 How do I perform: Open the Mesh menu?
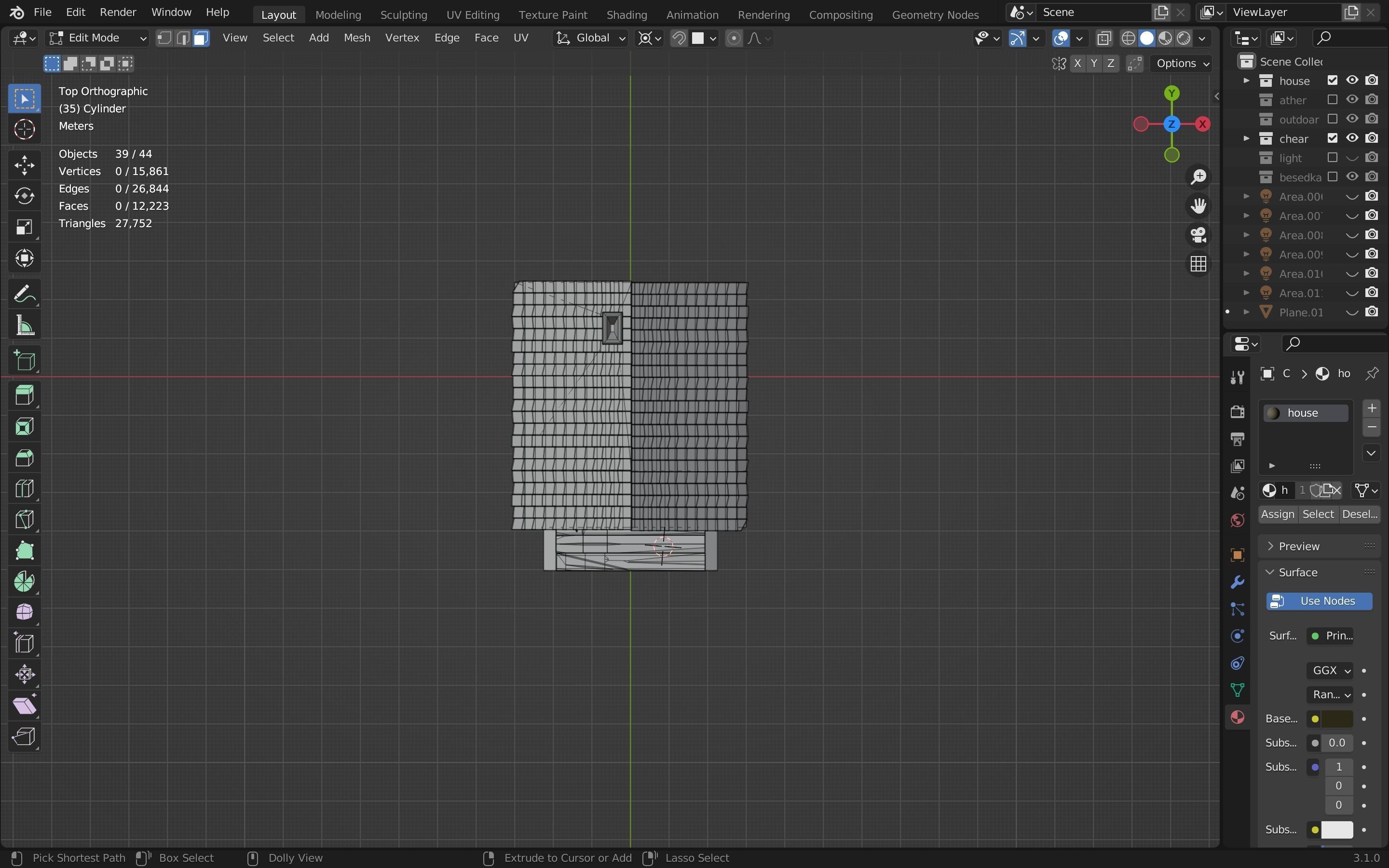pos(356,38)
